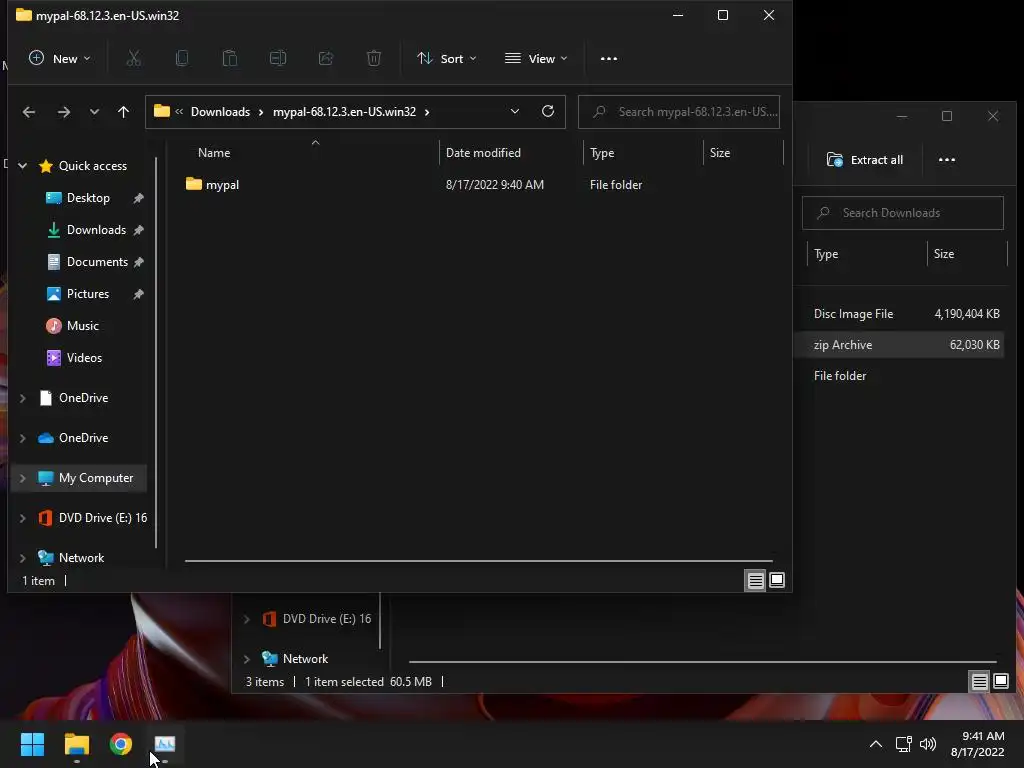1024x768 pixels.
Task: Collapse the Quick access tree node
Action: (22, 166)
